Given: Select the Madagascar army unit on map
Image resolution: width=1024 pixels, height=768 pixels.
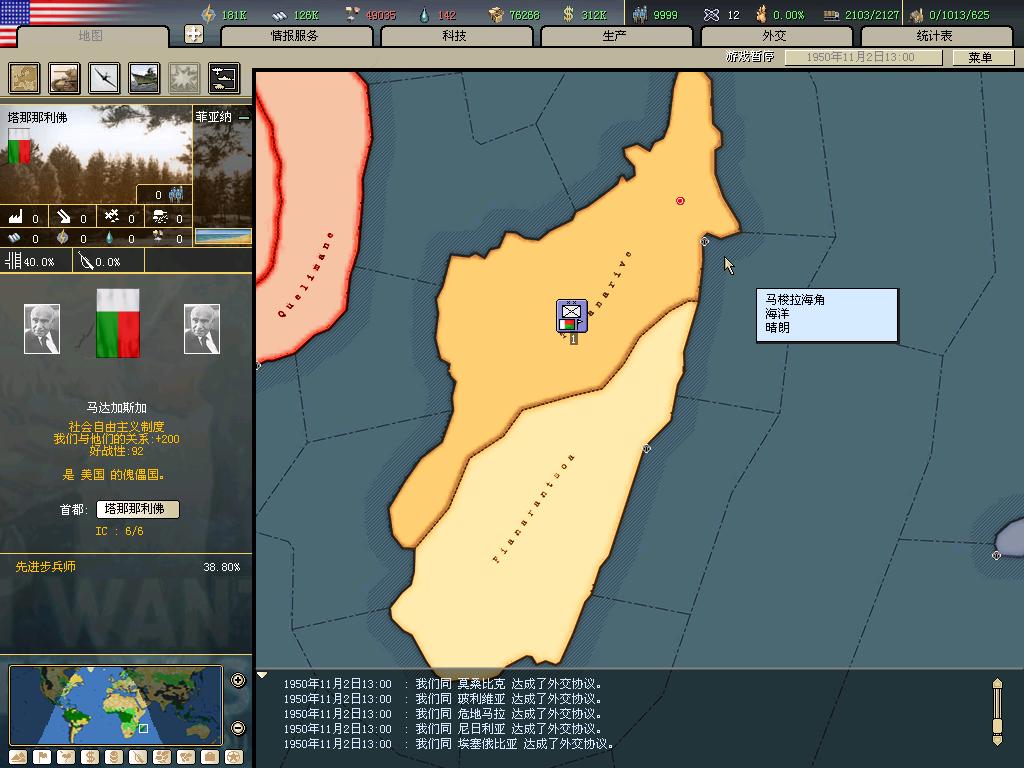Looking at the screenshot, I should pos(571,316).
